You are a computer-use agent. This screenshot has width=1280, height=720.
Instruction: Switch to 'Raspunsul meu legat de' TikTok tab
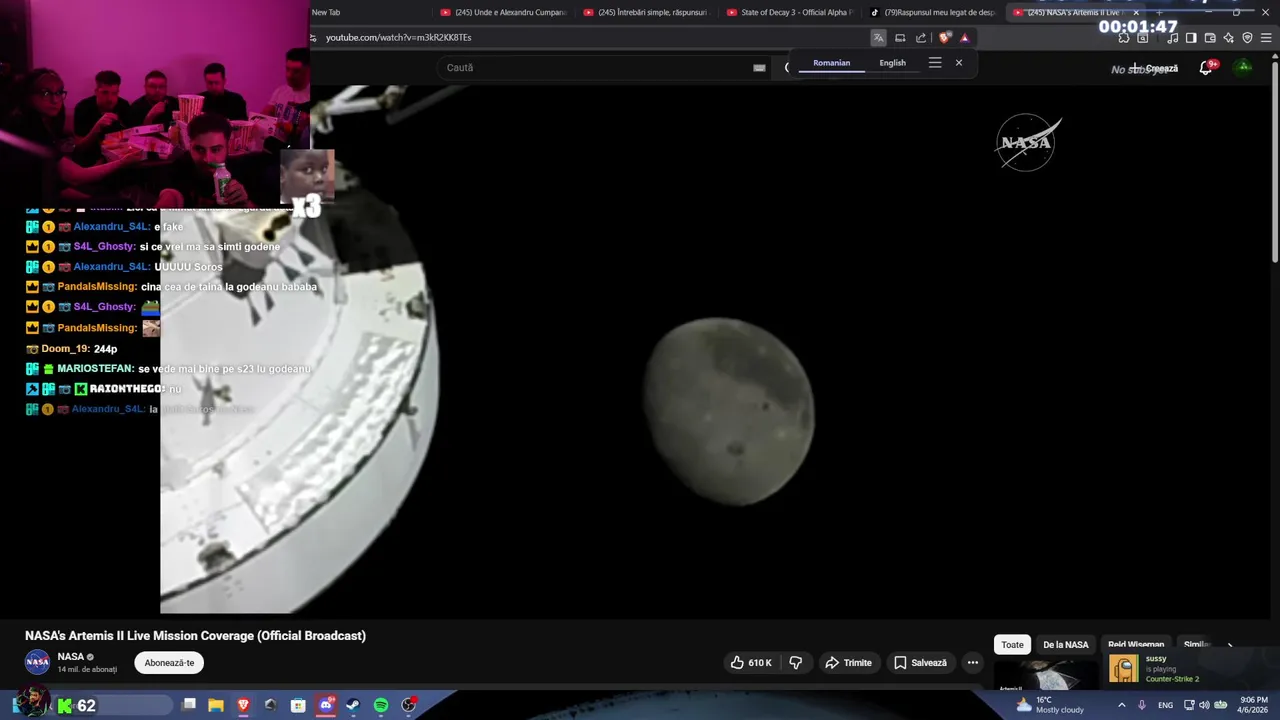[933, 12]
